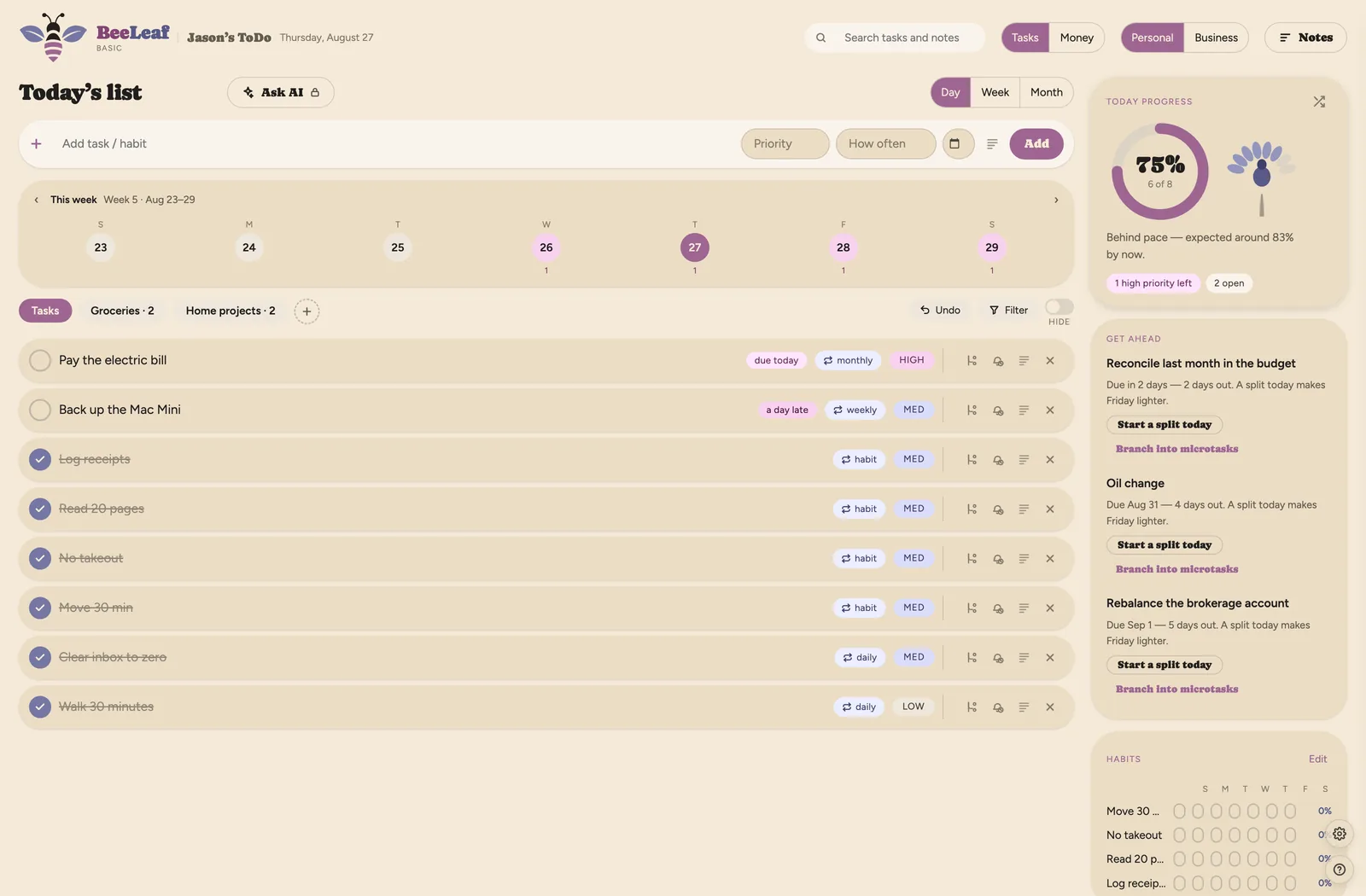
Task: Open the help question mark icon
Action: click(1340, 870)
